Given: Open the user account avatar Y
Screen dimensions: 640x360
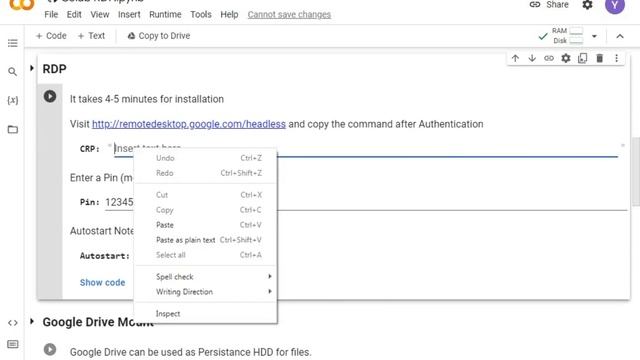Looking at the screenshot, I should (615, 5).
